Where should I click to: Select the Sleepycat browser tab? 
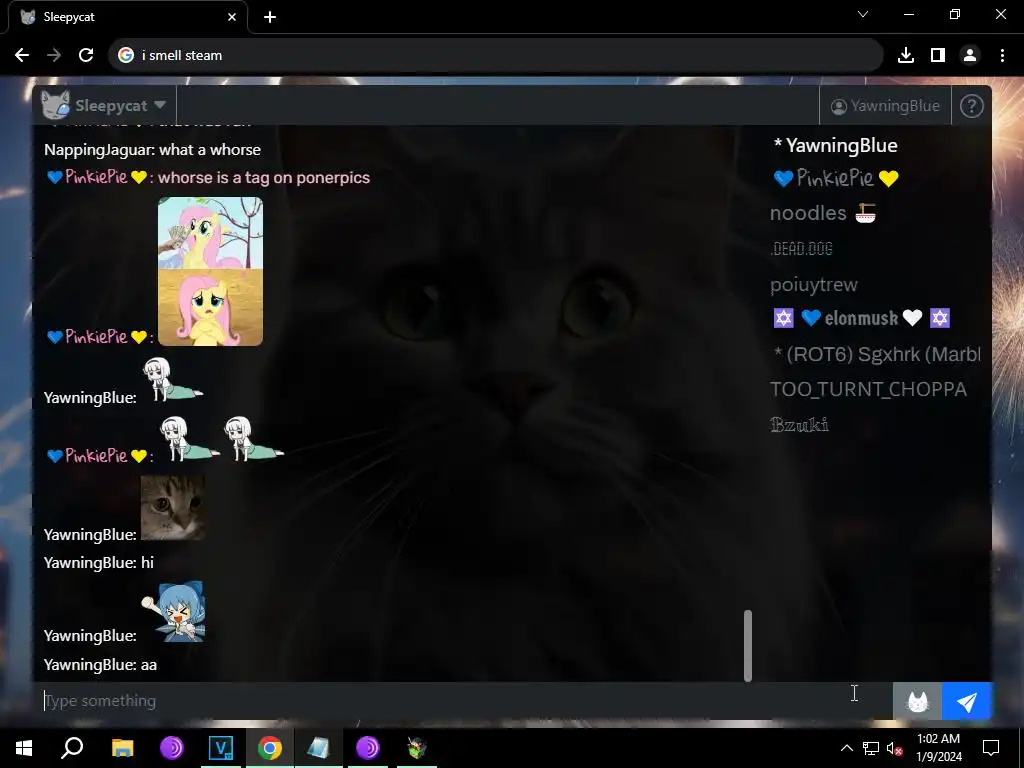pyautogui.click(x=128, y=17)
